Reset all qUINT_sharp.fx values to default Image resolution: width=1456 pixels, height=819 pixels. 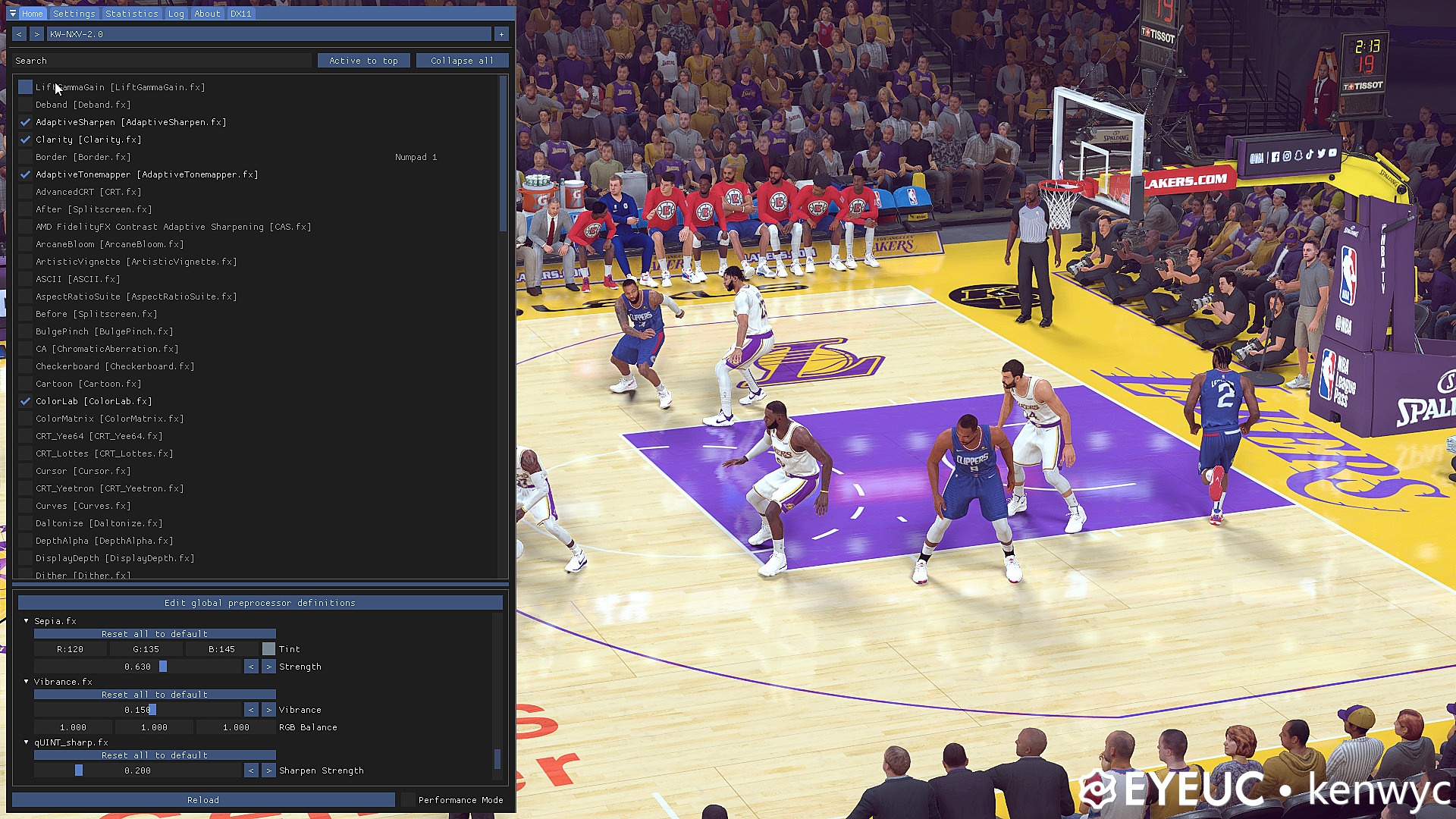point(155,755)
